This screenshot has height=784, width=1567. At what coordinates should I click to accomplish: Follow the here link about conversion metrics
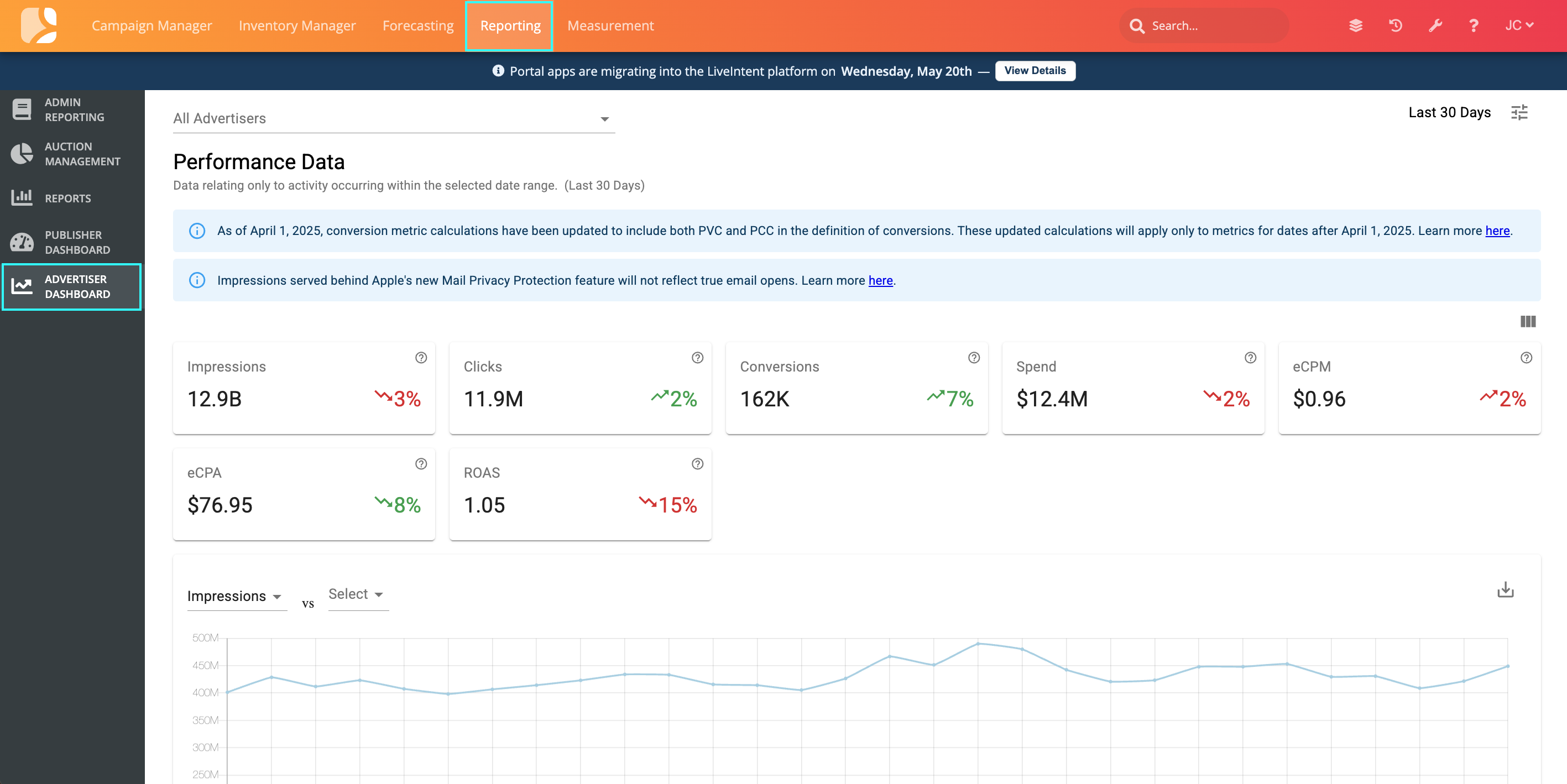(1497, 231)
